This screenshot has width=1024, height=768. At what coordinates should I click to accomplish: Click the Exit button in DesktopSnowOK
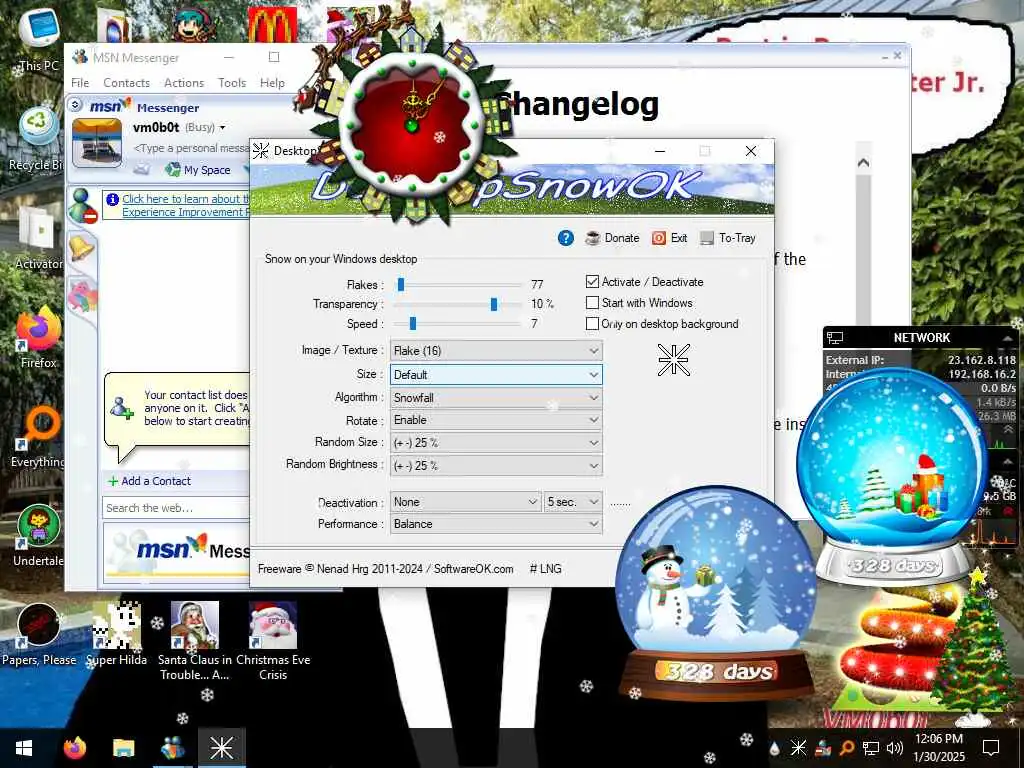(x=669, y=238)
